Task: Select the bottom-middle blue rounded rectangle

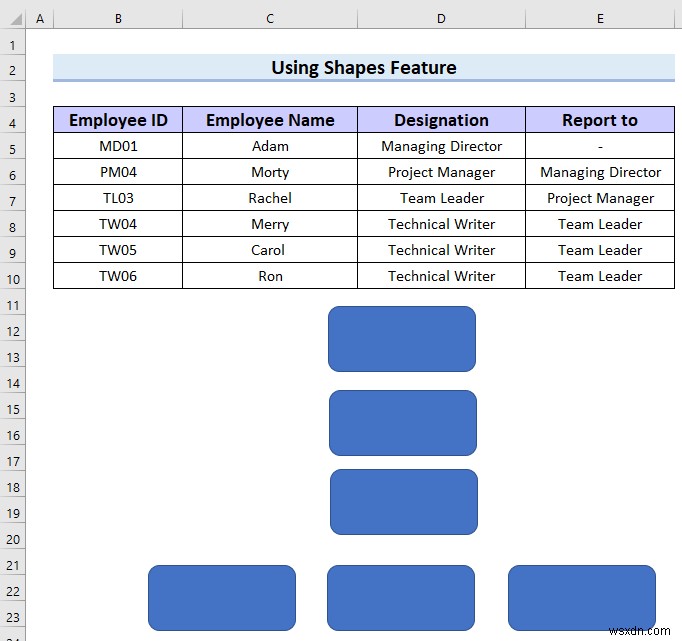Action: tap(401, 598)
